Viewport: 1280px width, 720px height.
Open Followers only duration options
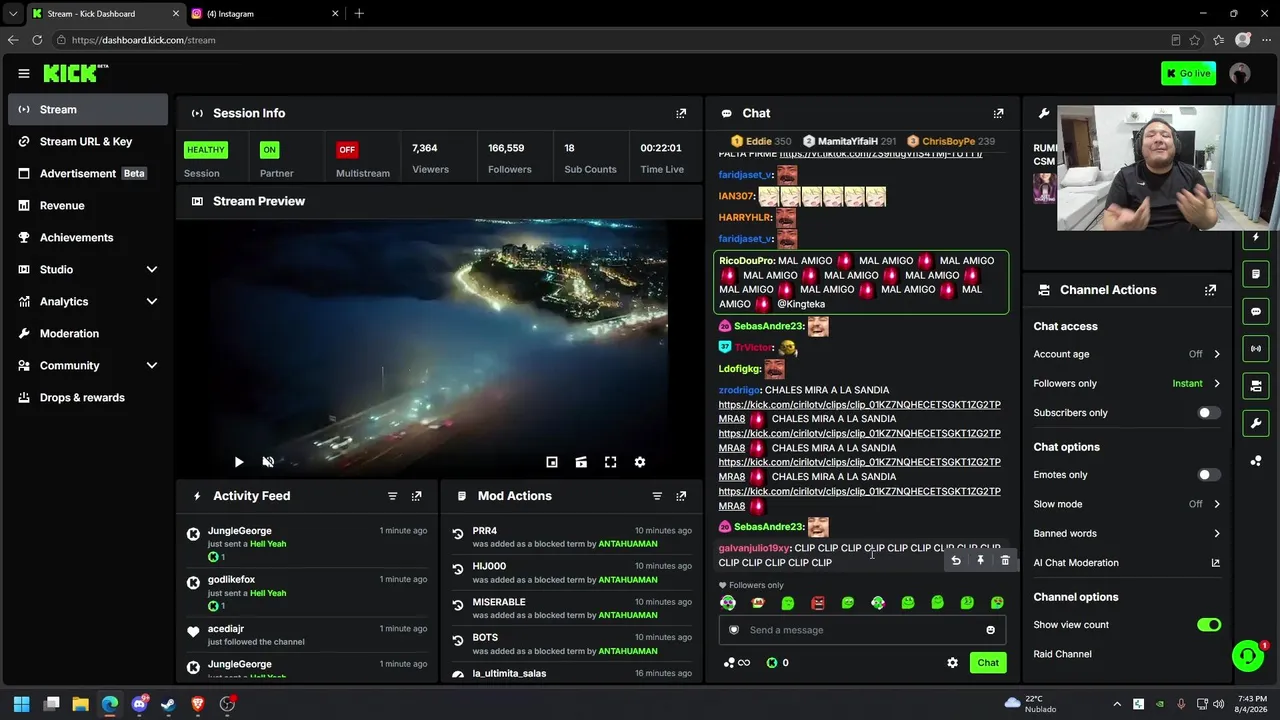click(1127, 383)
